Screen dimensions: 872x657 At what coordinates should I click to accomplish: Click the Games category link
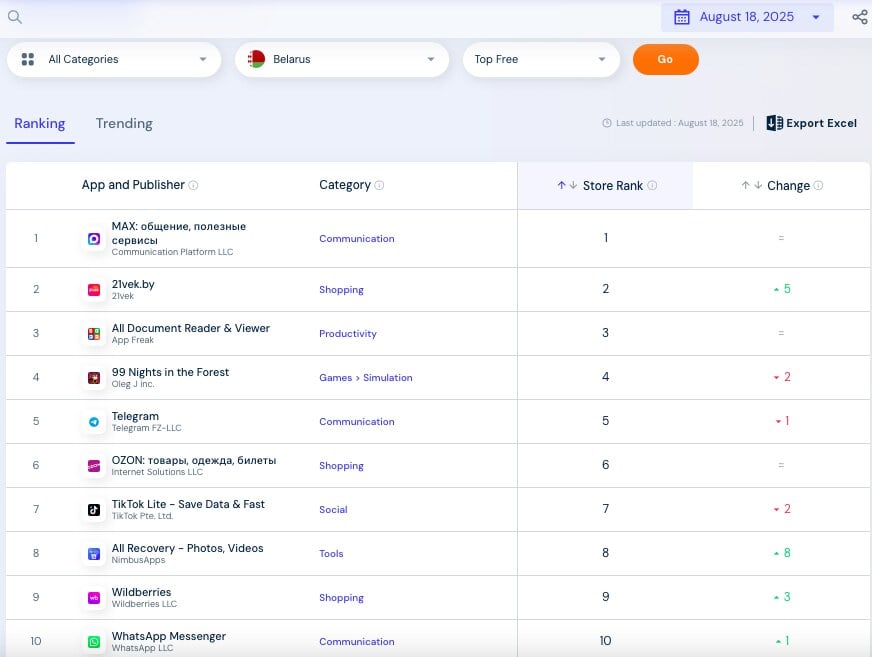(x=335, y=378)
